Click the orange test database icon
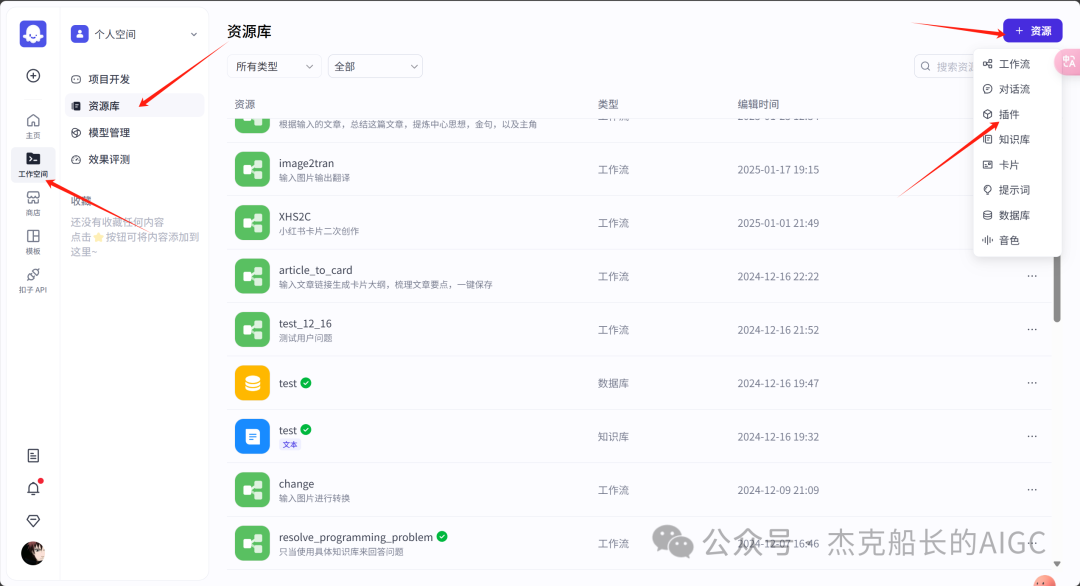 pos(252,383)
